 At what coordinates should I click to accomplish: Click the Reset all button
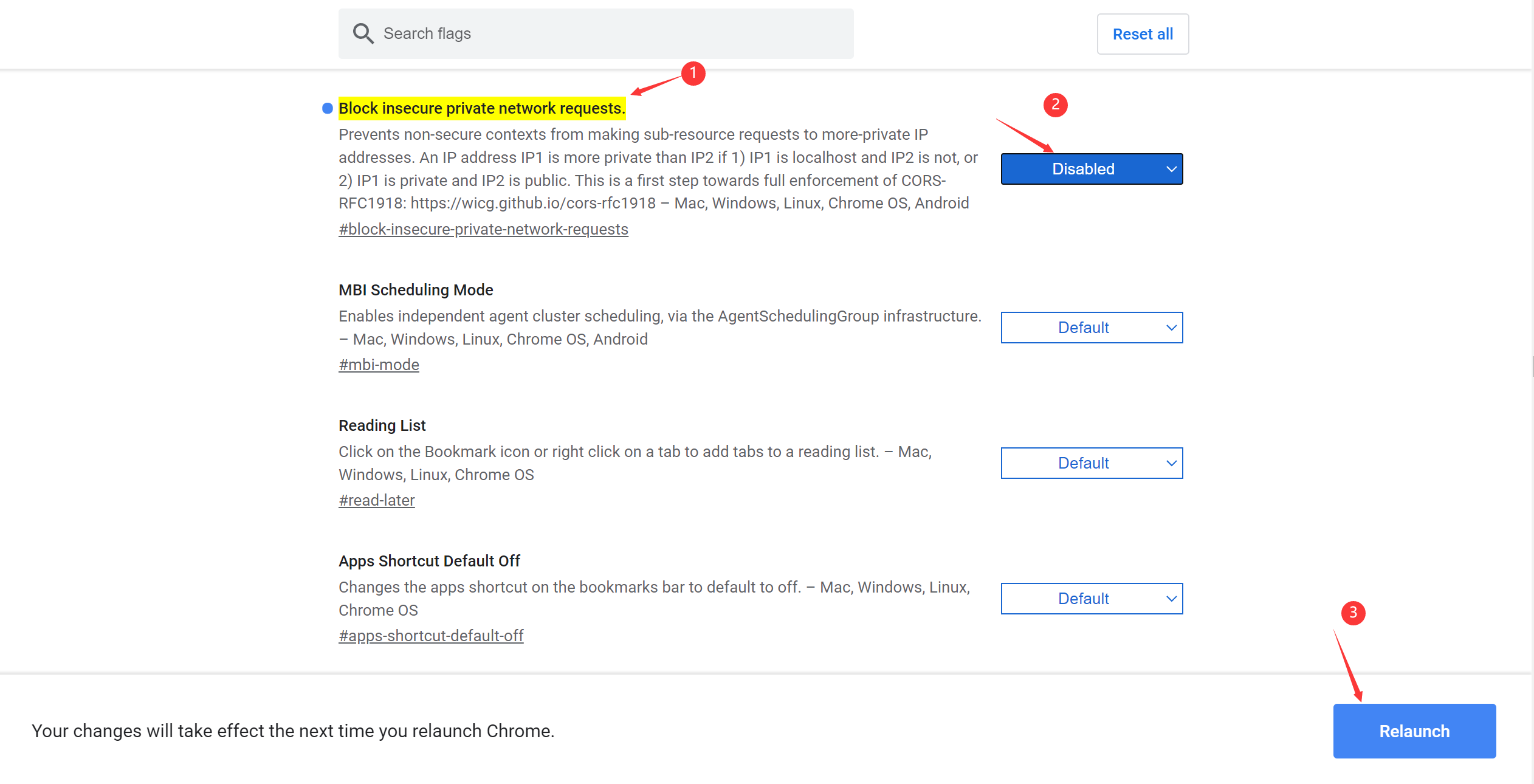(1143, 33)
